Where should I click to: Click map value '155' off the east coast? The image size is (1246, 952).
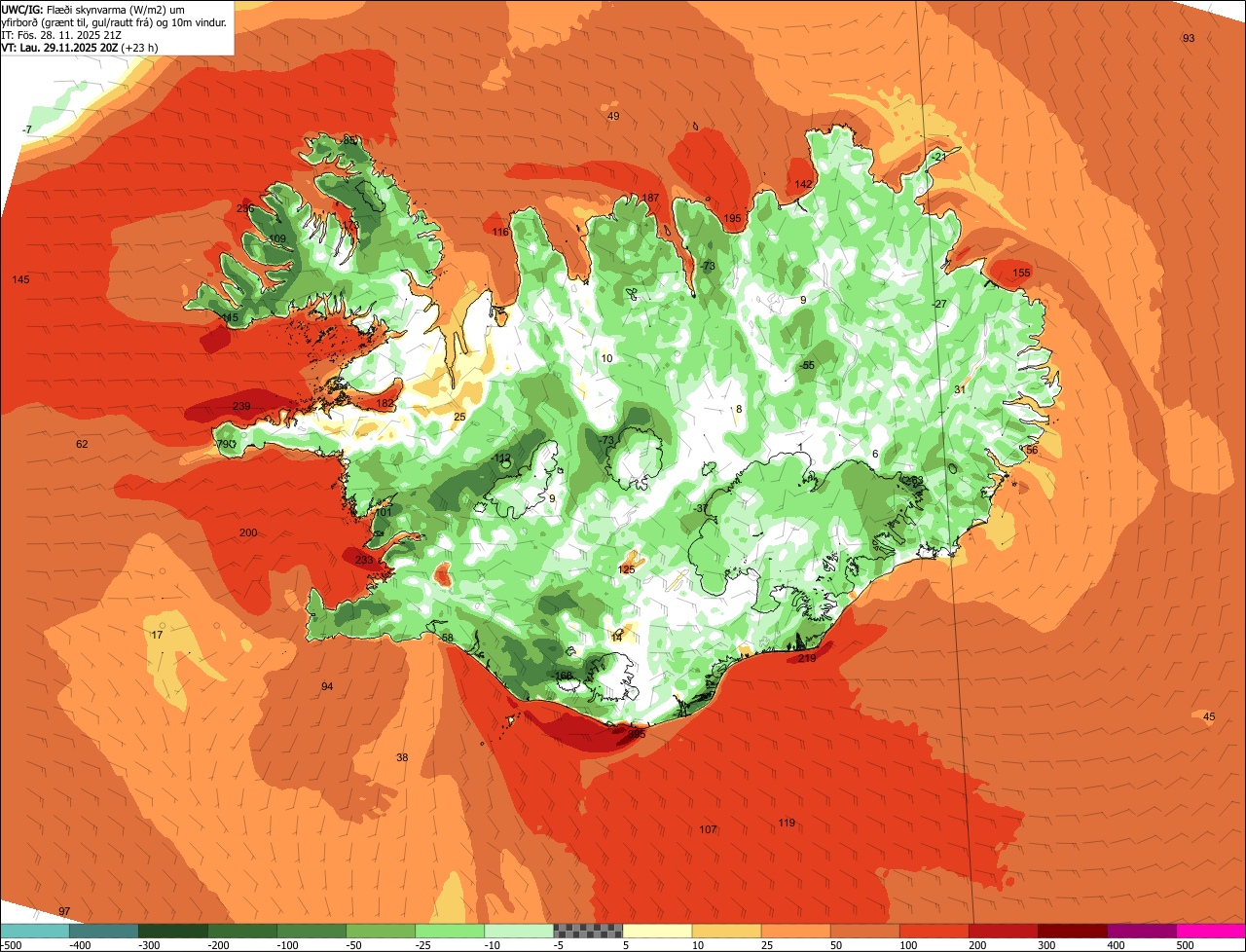(x=1021, y=273)
